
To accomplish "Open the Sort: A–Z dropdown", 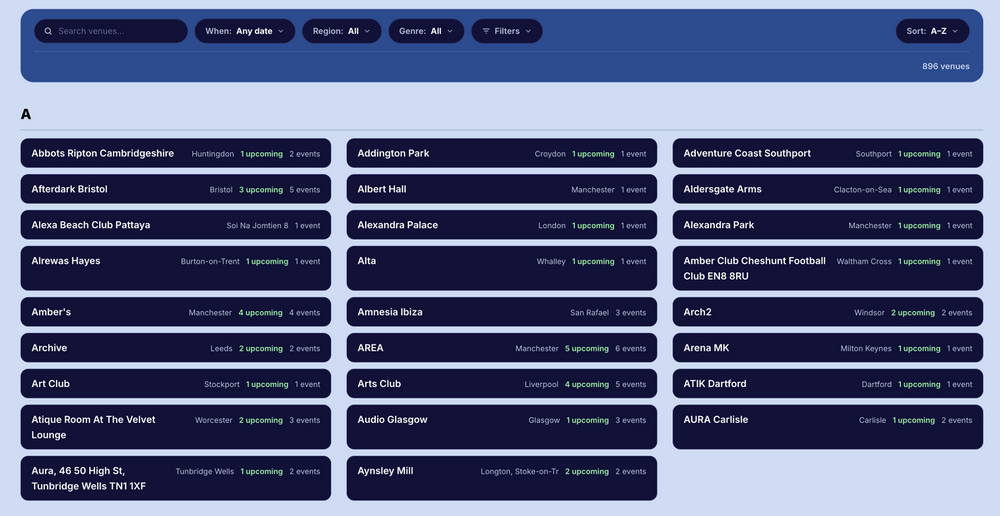I will tap(932, 31).
